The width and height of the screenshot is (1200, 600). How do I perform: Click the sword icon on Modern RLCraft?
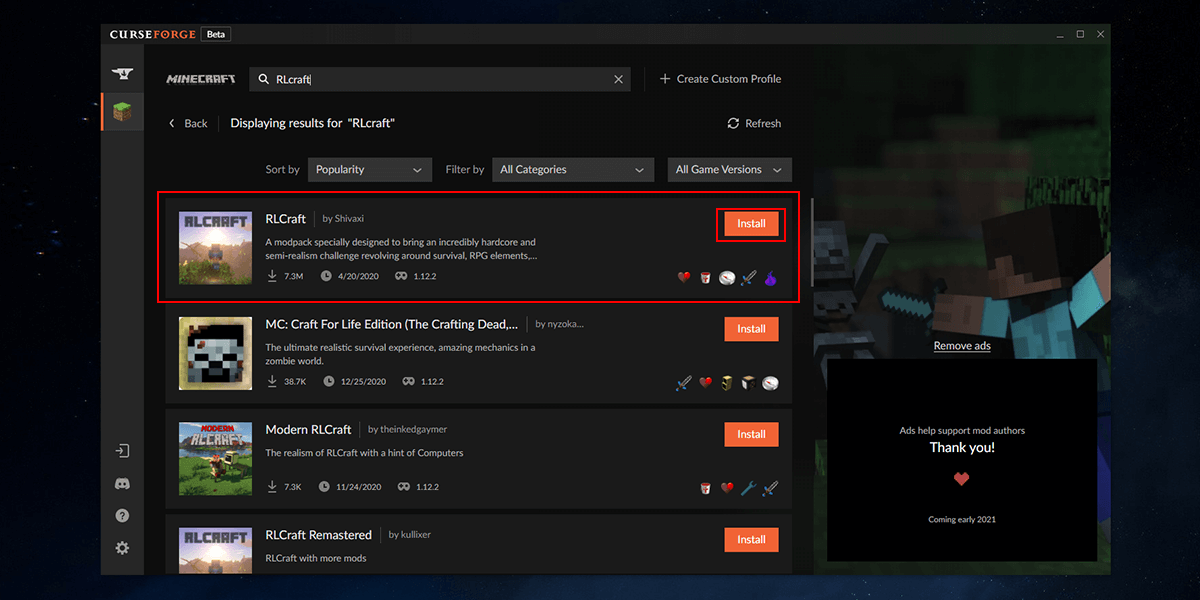point(770,488)
